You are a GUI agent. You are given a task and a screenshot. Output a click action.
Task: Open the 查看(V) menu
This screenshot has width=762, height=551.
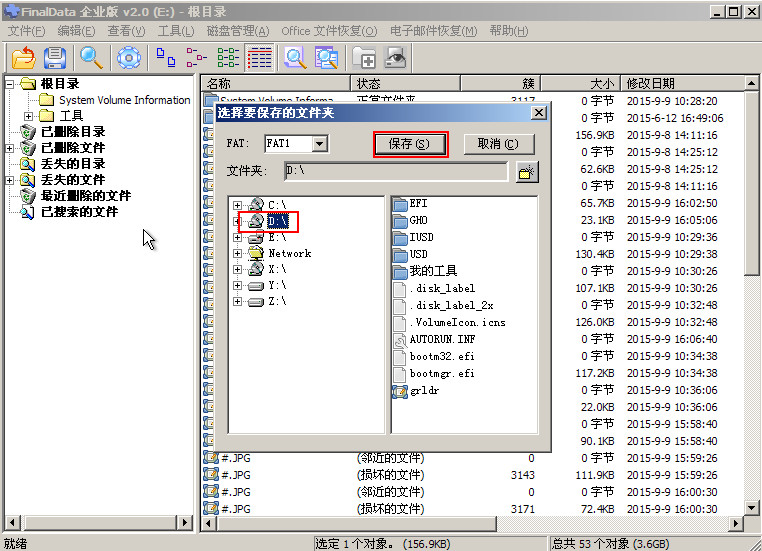(x=126, y=31)
